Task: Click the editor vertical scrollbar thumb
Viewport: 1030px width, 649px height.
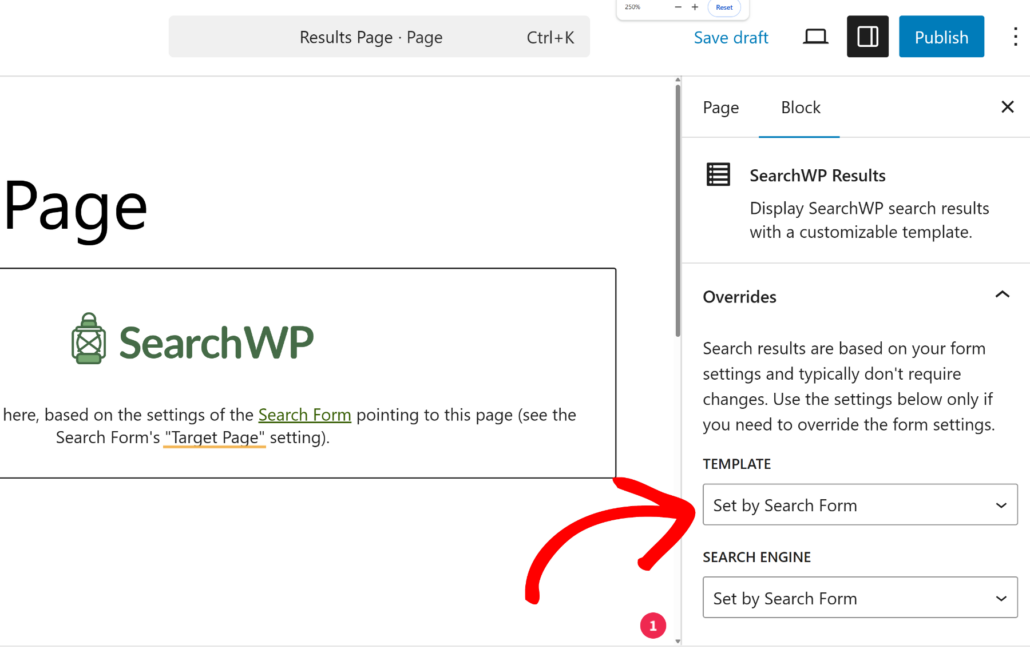Action: point(678,210)
